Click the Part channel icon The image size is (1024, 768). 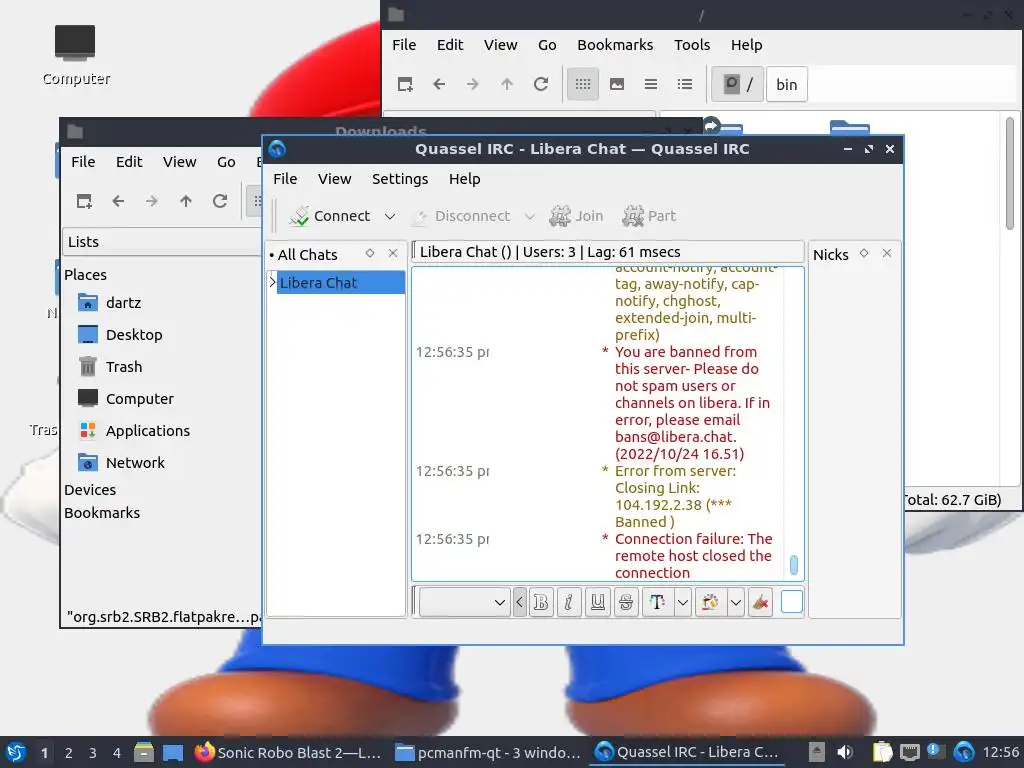coord(633,216)
